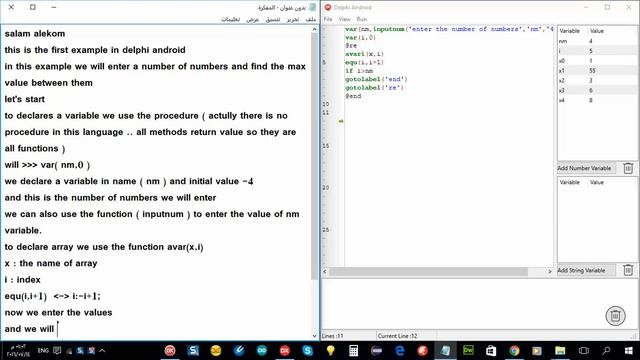Screen dimensions: 640x360
Task: Open Notepad's تحرير (Edit) menu
Action: tap(293, 19)
